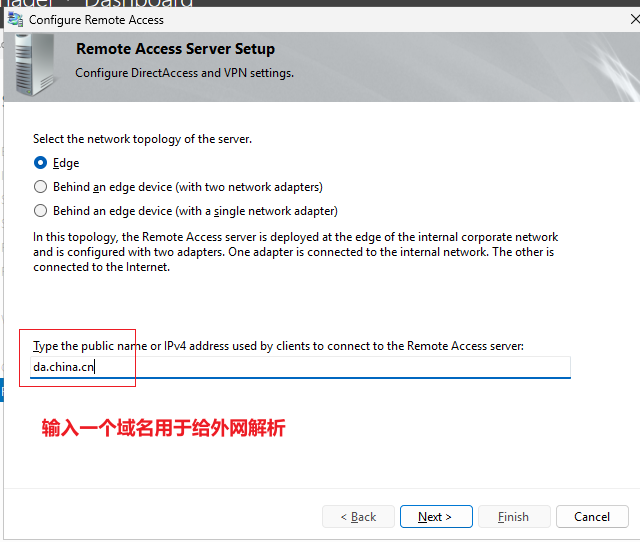Click the Dashboard heading behind the dialog

pyautogui.click(x=139, y=4)
